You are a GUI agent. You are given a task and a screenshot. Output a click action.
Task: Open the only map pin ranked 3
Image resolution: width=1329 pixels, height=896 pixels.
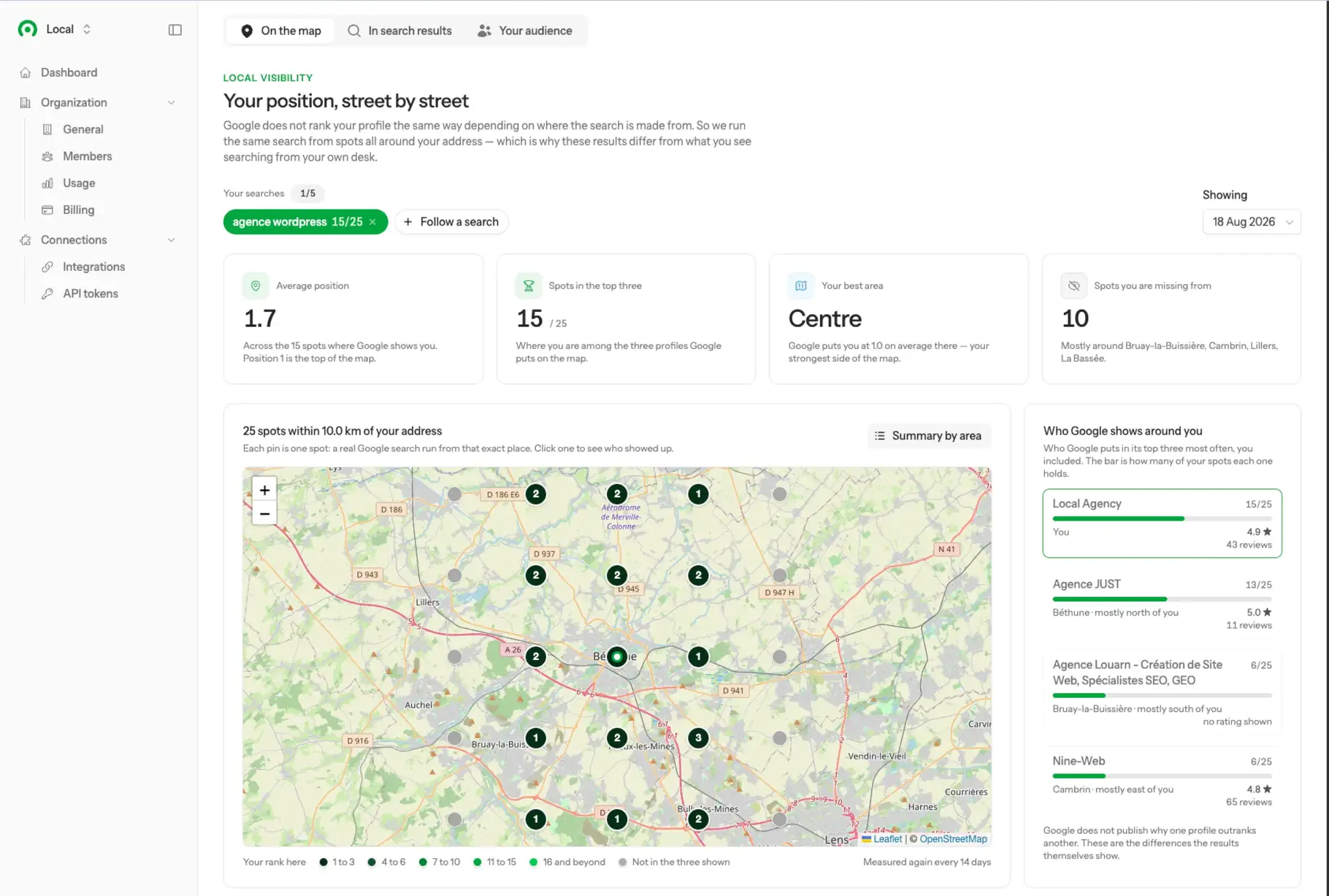[x=698, y=738]
